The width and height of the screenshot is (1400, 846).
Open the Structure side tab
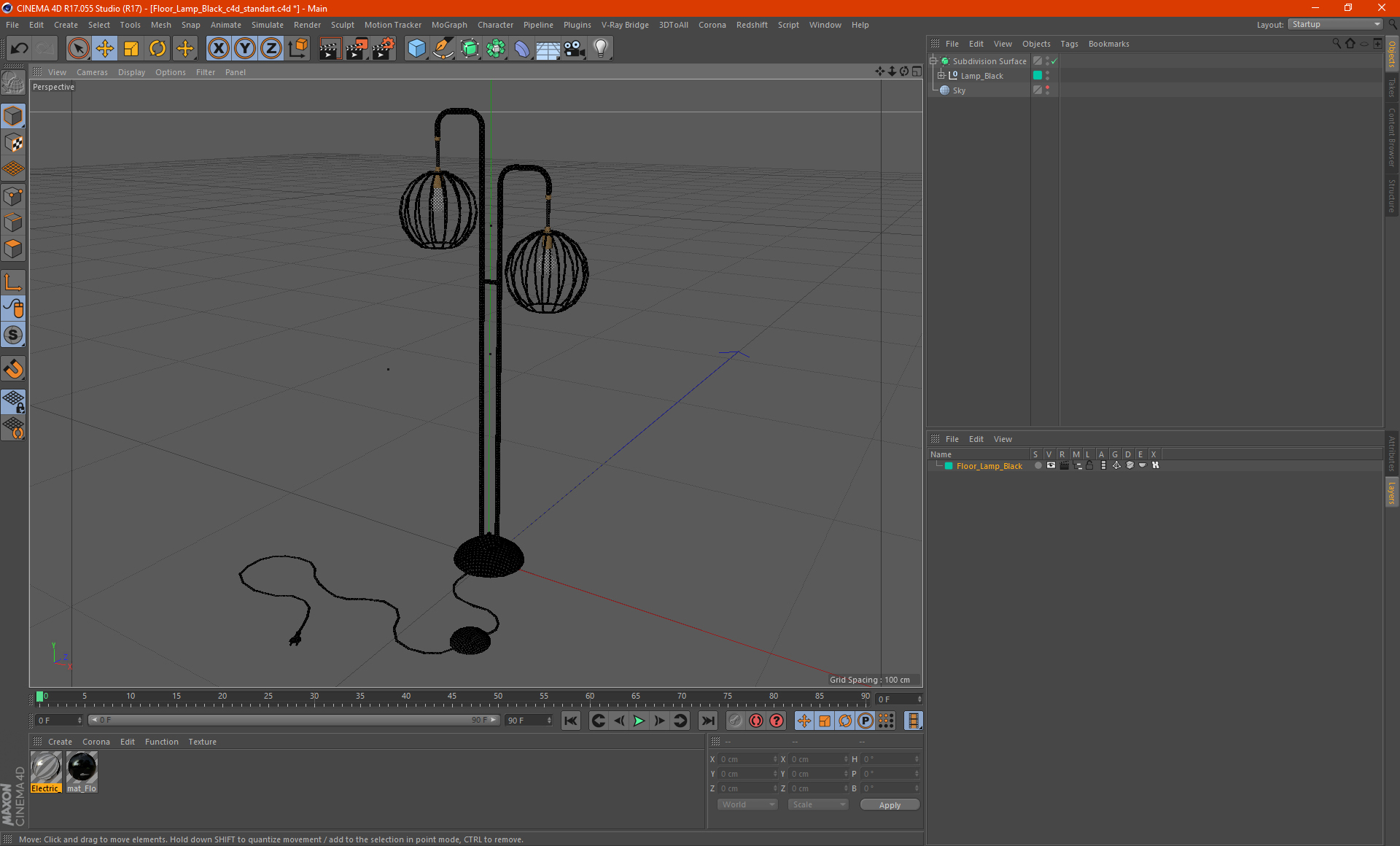[1392, 195]
